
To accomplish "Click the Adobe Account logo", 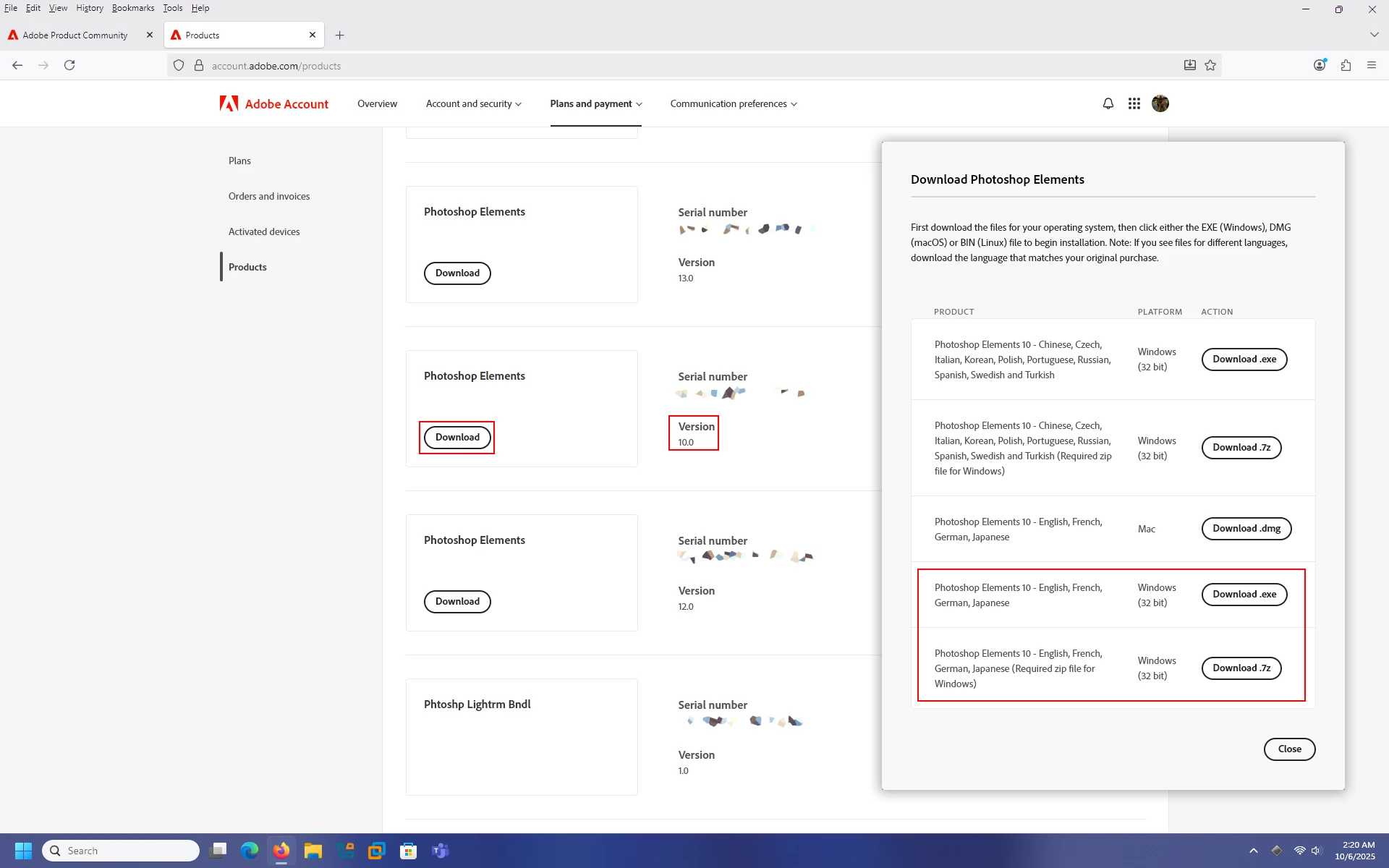I will [274, 103].
